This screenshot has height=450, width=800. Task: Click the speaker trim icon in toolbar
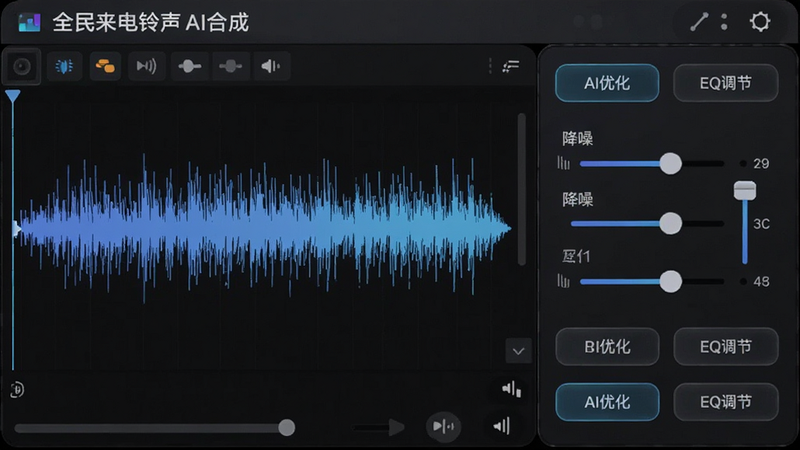tap(270, 66)
